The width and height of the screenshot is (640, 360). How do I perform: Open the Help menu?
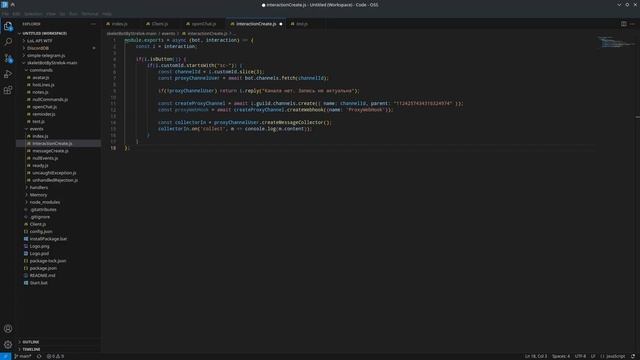[107, 14]
